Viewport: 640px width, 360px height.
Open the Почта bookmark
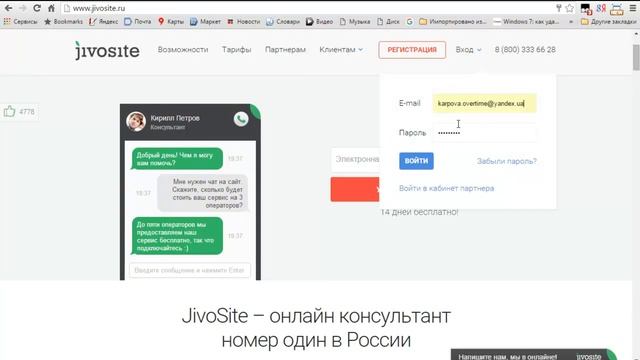138,21
